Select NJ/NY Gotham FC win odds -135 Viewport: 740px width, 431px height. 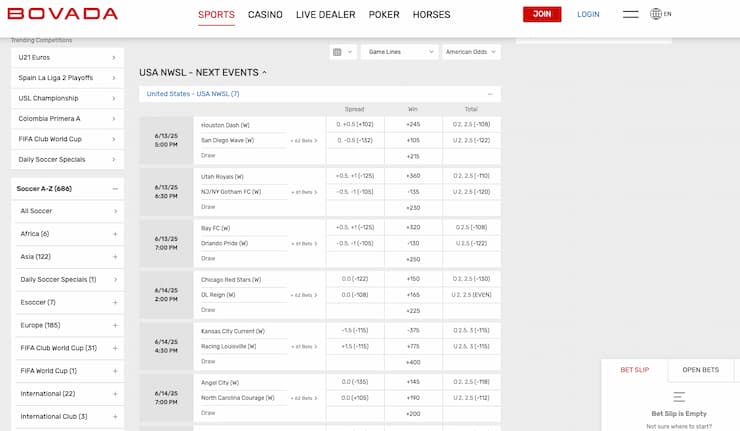[x=413, y=192]
